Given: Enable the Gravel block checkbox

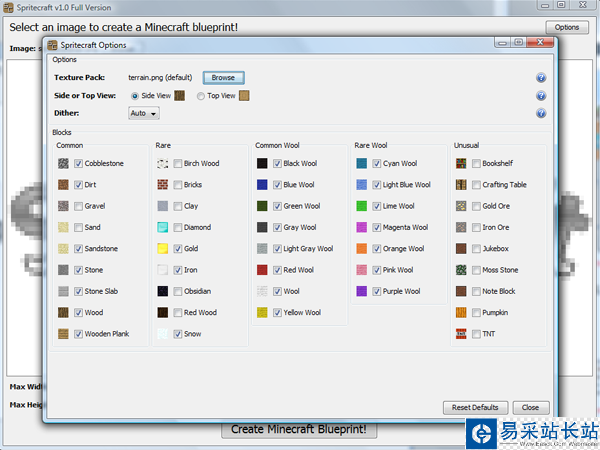Looking at the screenshot, I should coord(78,206).
